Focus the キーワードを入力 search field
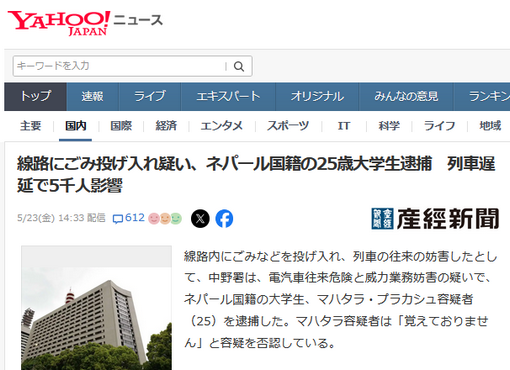 120,66
